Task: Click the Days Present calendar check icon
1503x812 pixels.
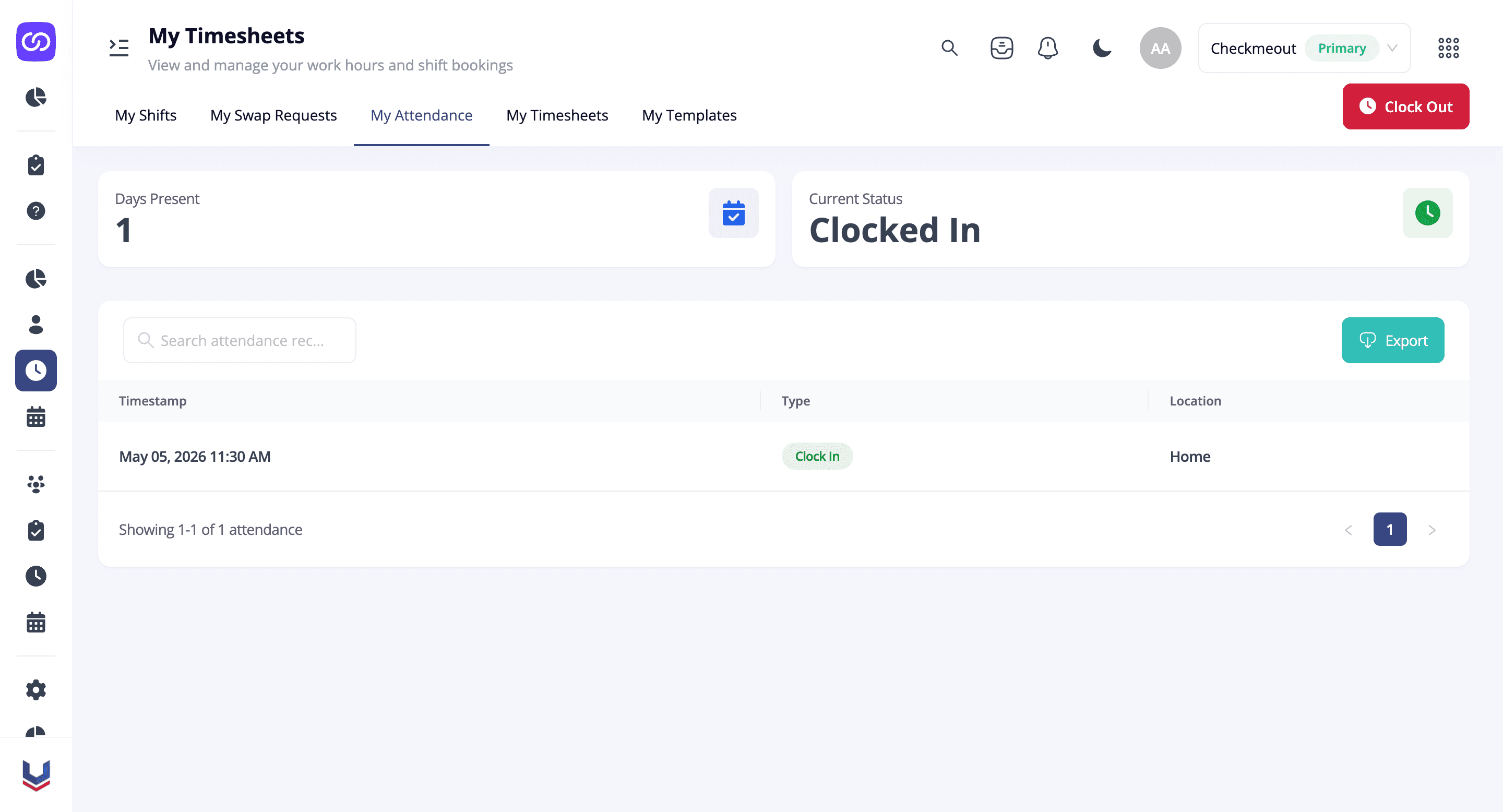Action: pos(733,213)
